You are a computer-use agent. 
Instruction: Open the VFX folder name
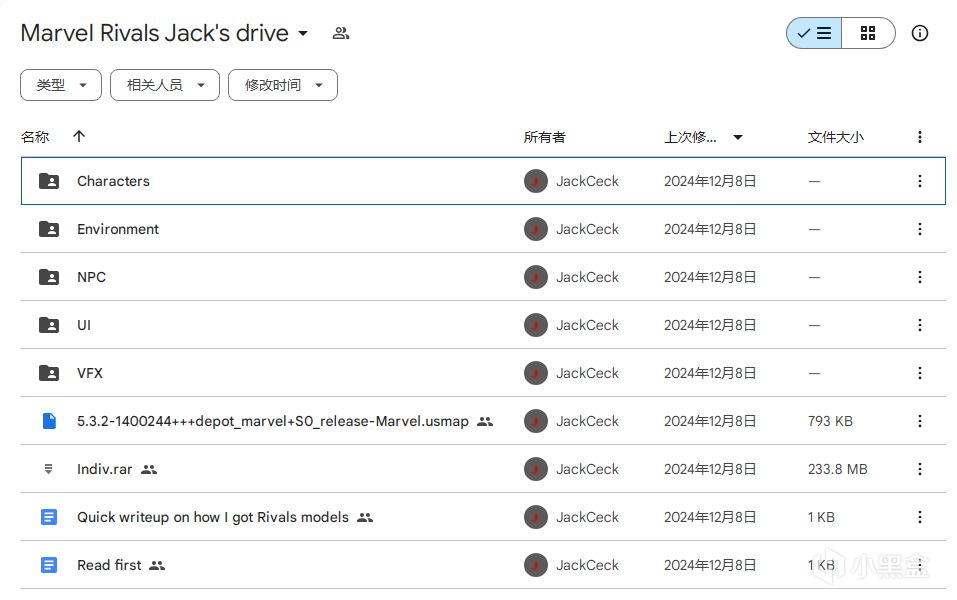90,373
